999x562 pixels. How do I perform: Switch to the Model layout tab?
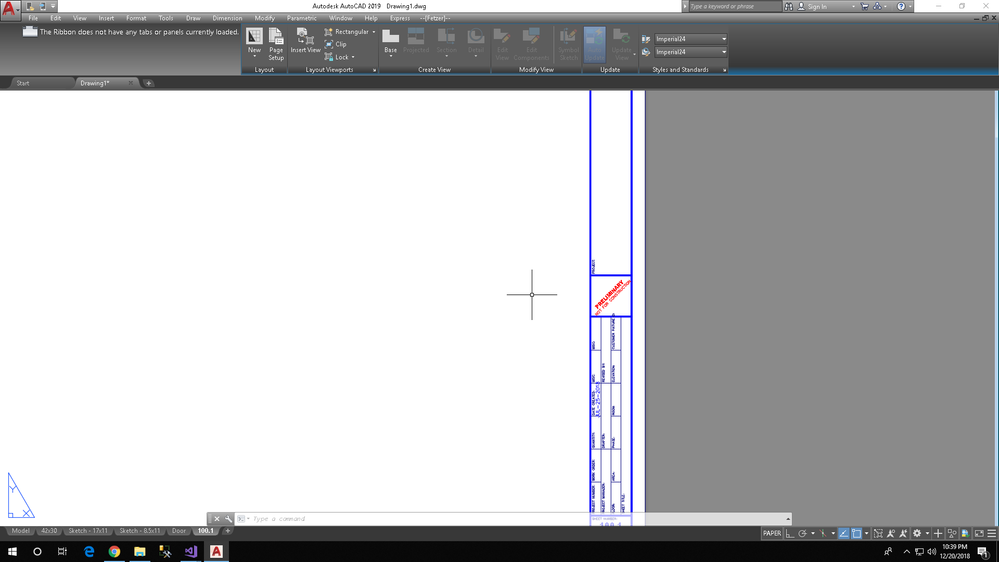coord(20,531)
